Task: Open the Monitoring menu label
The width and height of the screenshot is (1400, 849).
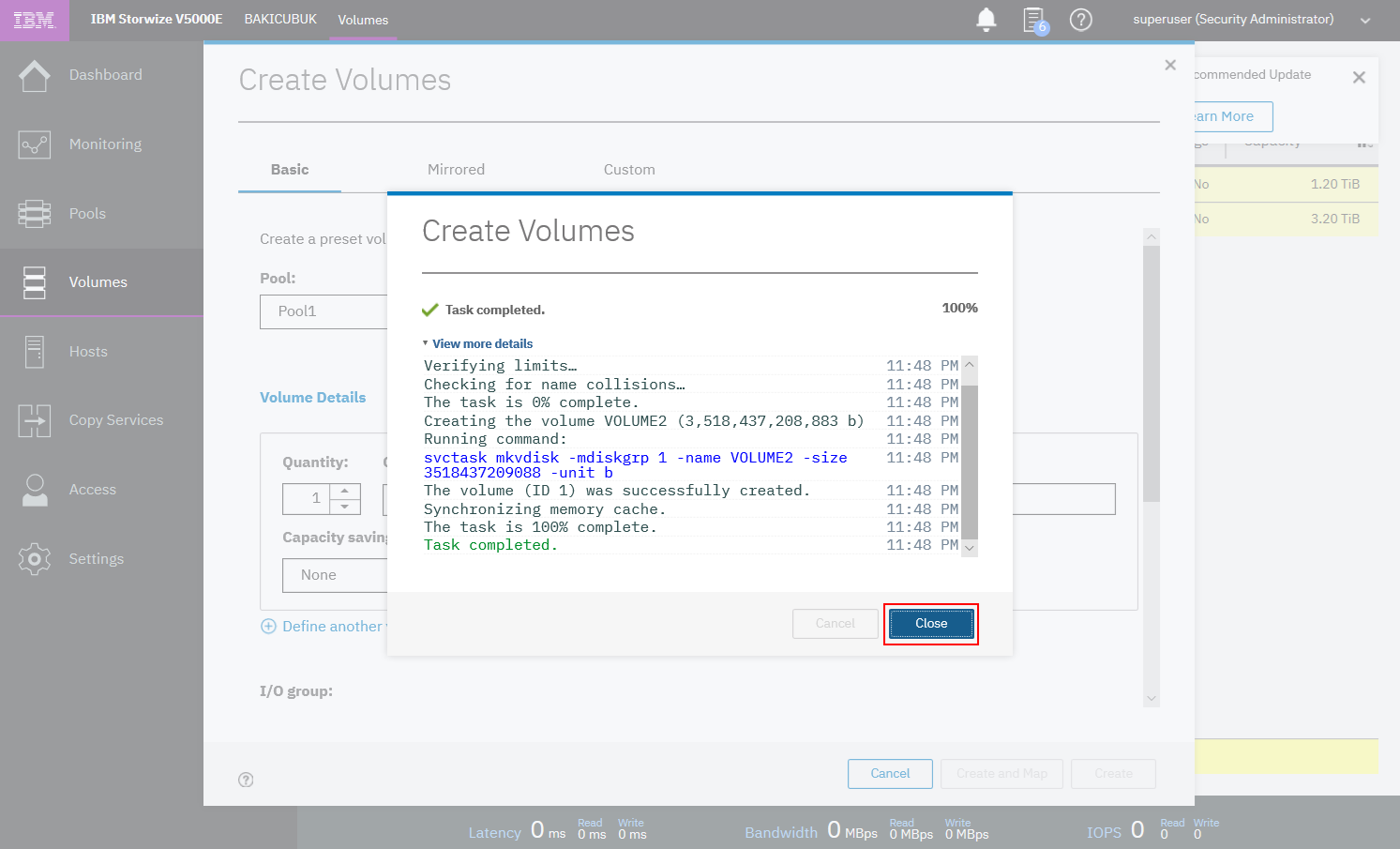Action: (x=105, y=144)
